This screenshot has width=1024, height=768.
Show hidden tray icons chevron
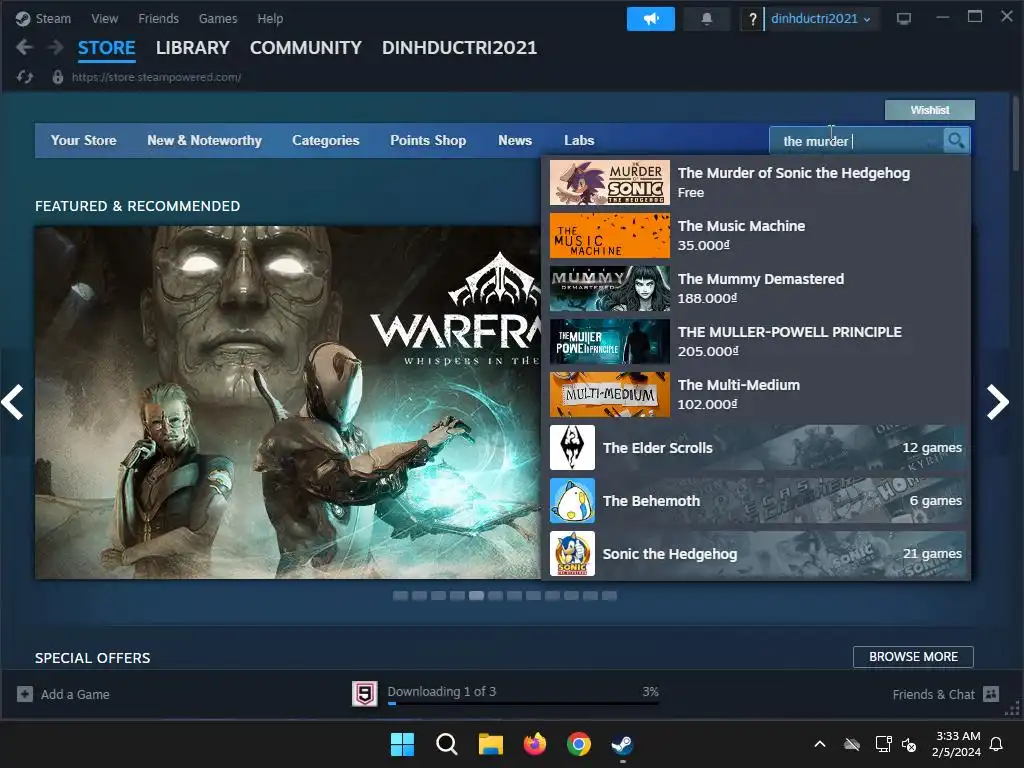(x=820, y=744)
